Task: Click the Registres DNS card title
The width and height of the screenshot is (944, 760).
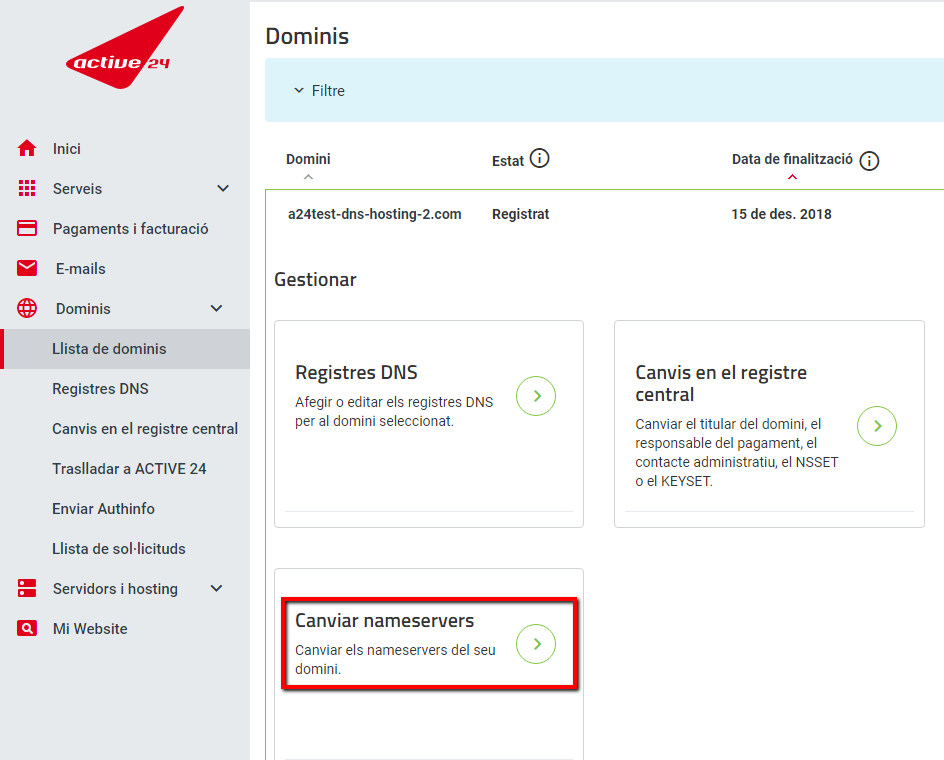Action: point(356,372)
